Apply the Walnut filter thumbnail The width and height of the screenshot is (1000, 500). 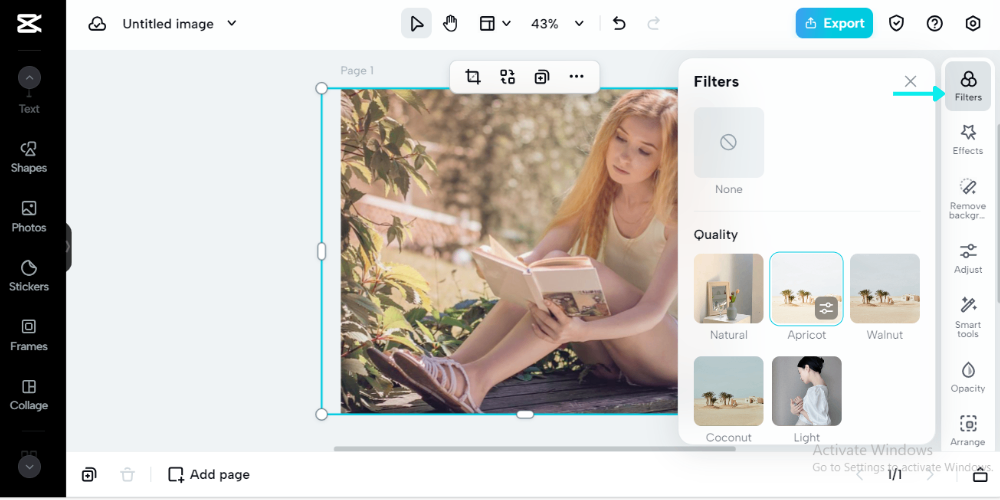point(885,289)
